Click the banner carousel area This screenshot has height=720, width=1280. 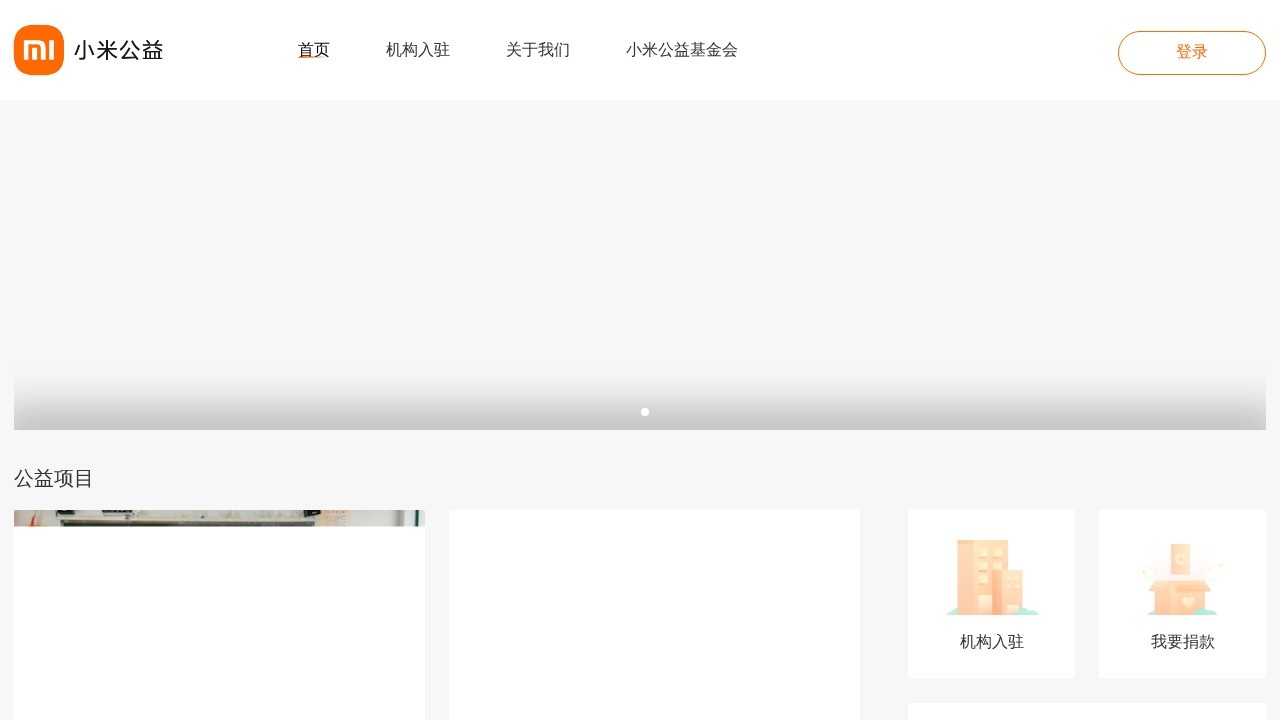pos(640,265)
